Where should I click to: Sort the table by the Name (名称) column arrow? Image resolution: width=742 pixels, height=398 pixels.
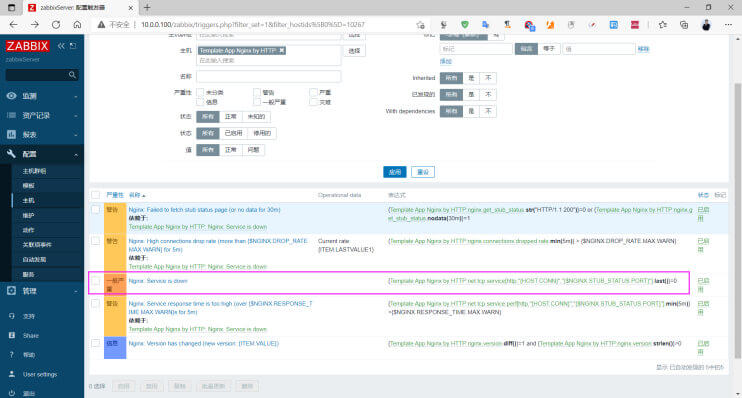pos(143,195)
